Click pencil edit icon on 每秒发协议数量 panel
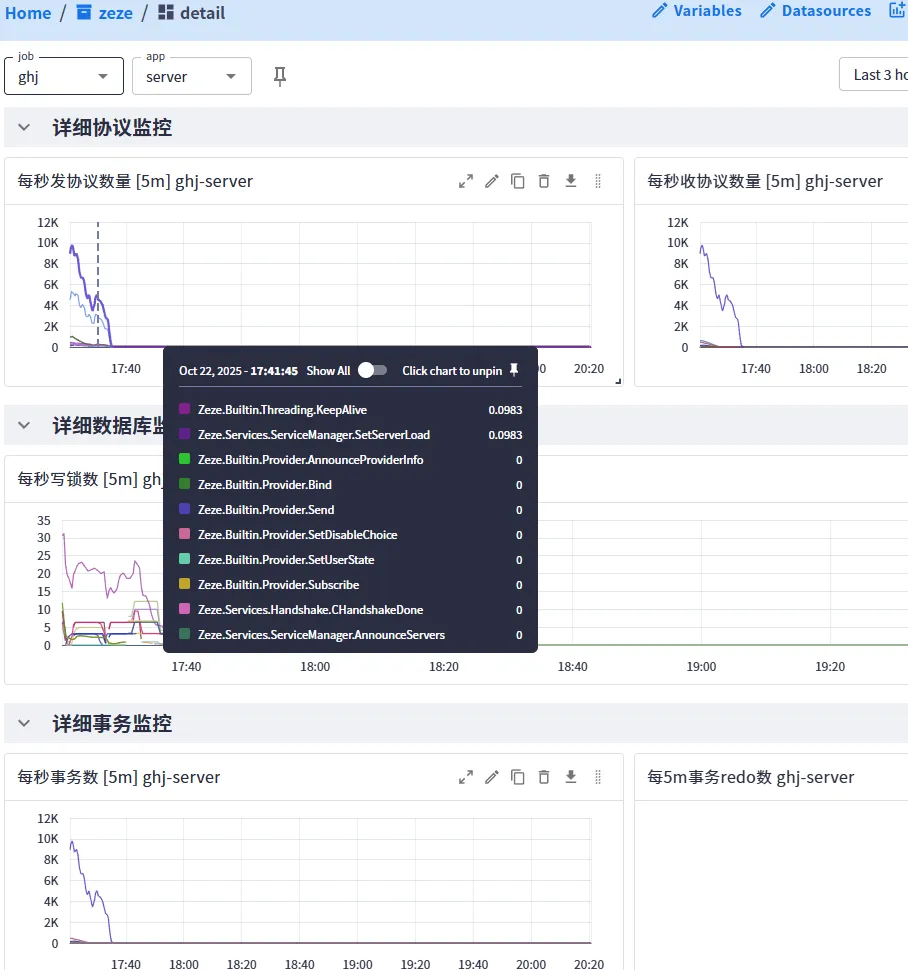 pyautogui.click(x=492, y=181)
